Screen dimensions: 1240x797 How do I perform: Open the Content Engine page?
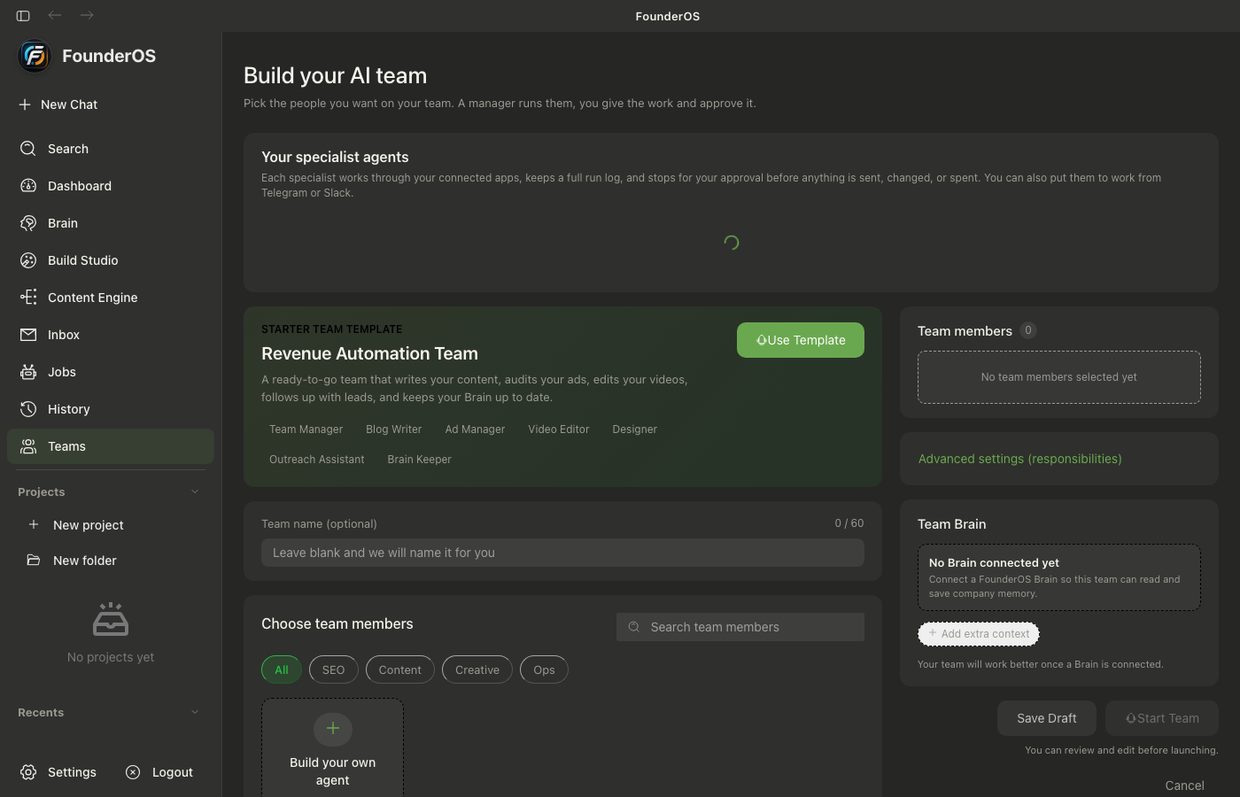110,297
